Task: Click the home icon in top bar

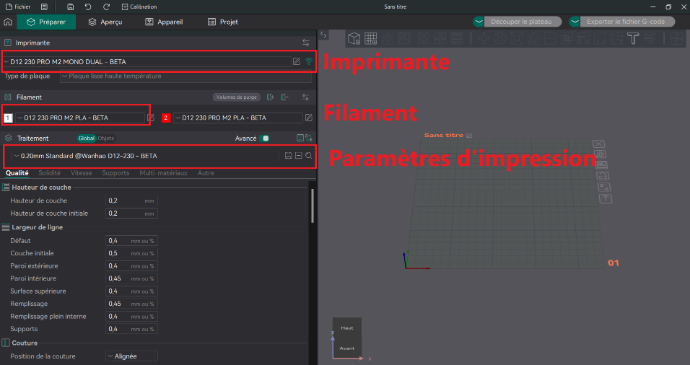Action: click(7, 22)
